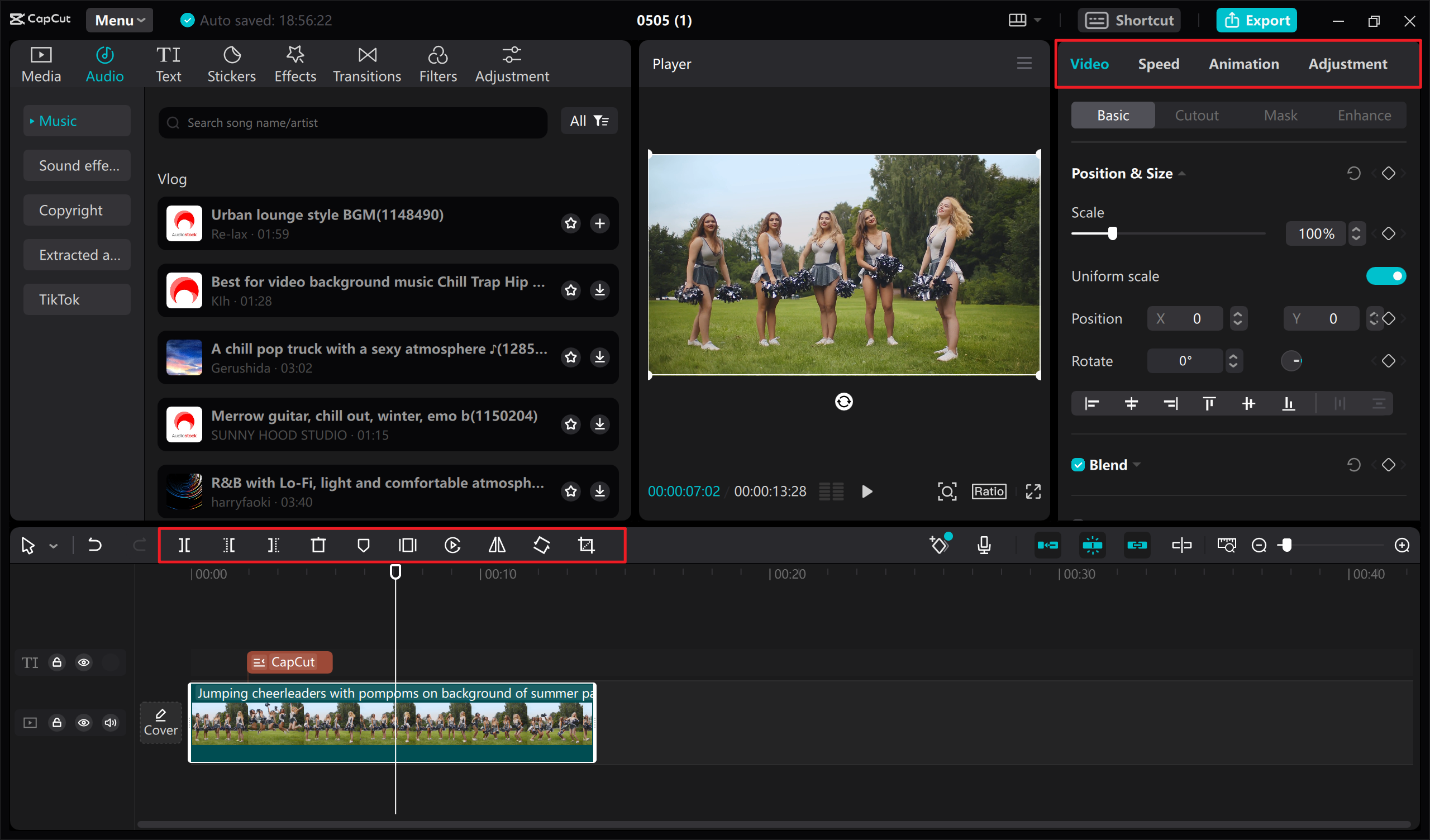This screenshot has height=840, width=1430.
Task: Collapse the Position & Size section
Action: [x=1183, y=173]
